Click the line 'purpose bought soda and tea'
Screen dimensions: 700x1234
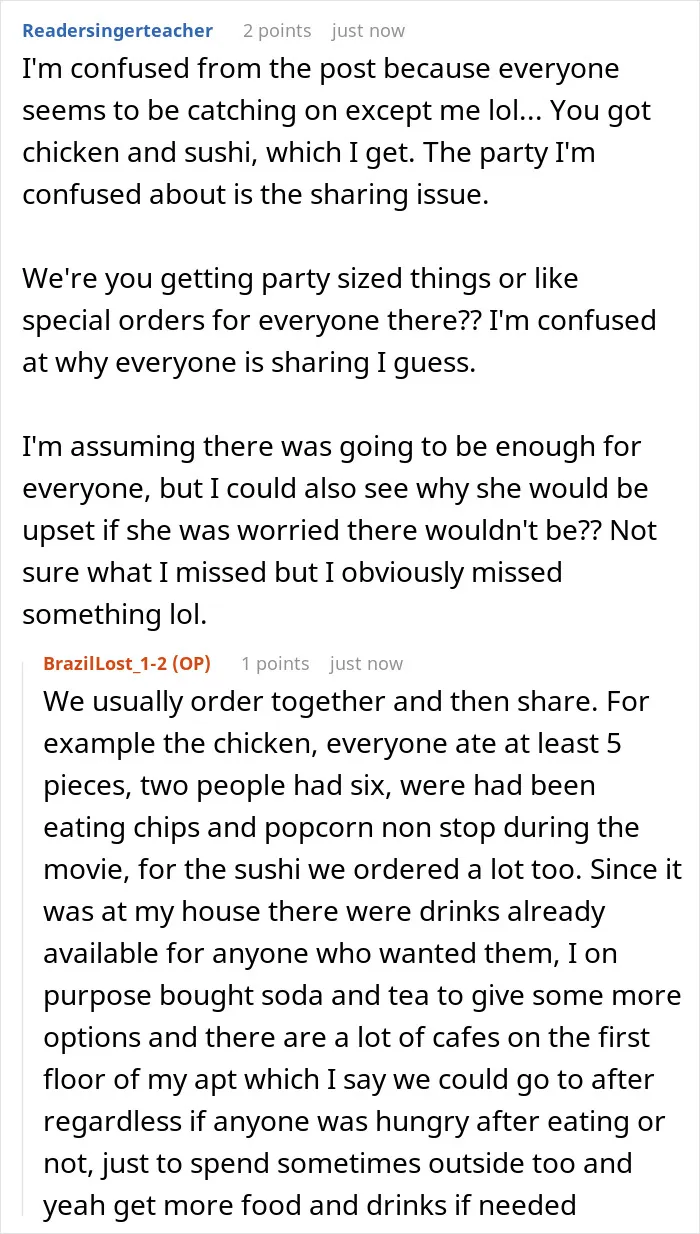tap(362, 995)
